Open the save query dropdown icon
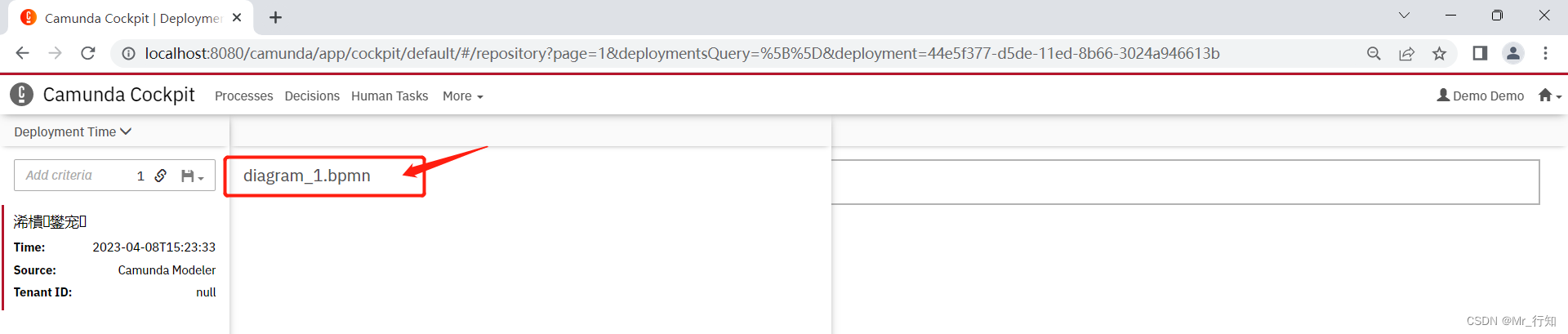1568x334 pixels. pos(192,176)
